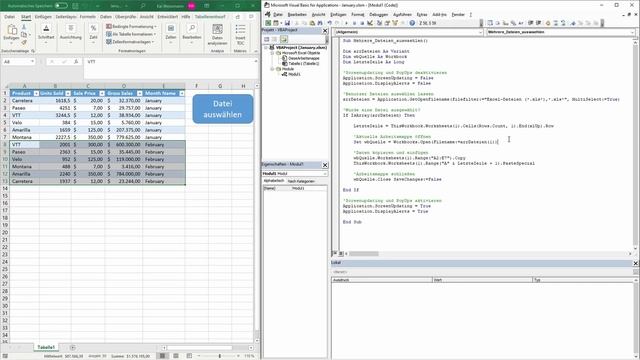Viewport: 640px width, 360px height.
Task: Open the Ausrichtung group icon
Action: [x=71, y=29]
